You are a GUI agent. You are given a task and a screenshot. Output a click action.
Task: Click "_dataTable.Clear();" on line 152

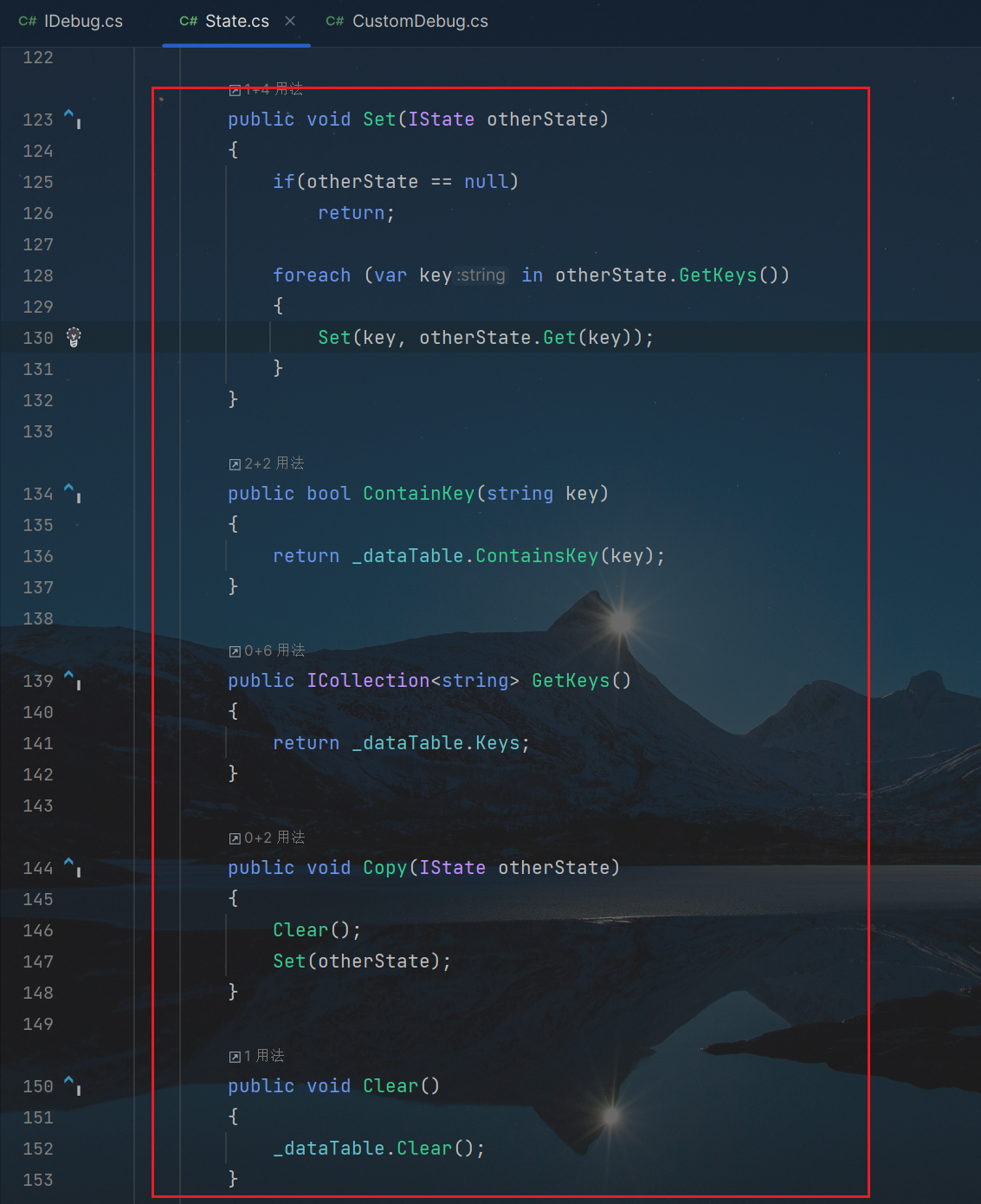[x=379, y=1148]
